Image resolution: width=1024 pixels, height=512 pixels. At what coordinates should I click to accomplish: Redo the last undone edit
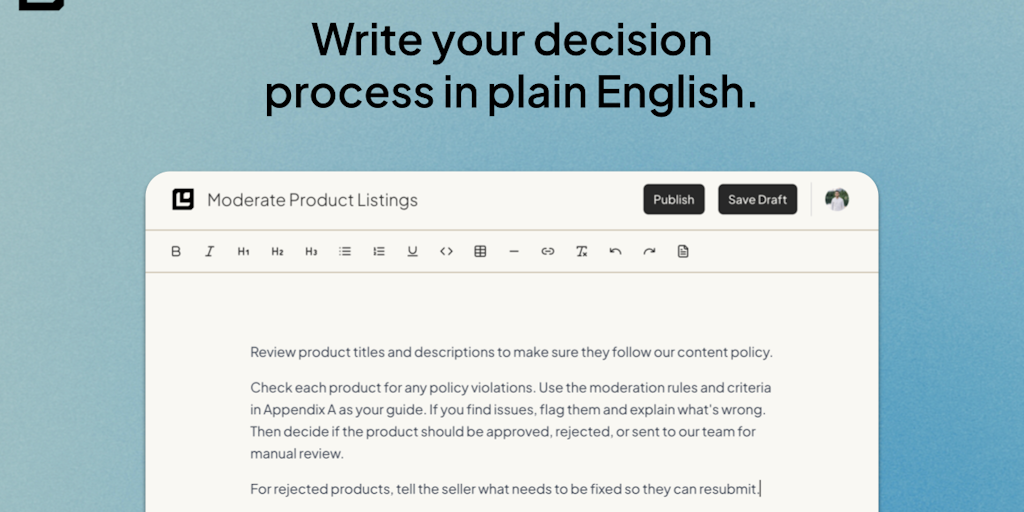(x=649, y=251)
